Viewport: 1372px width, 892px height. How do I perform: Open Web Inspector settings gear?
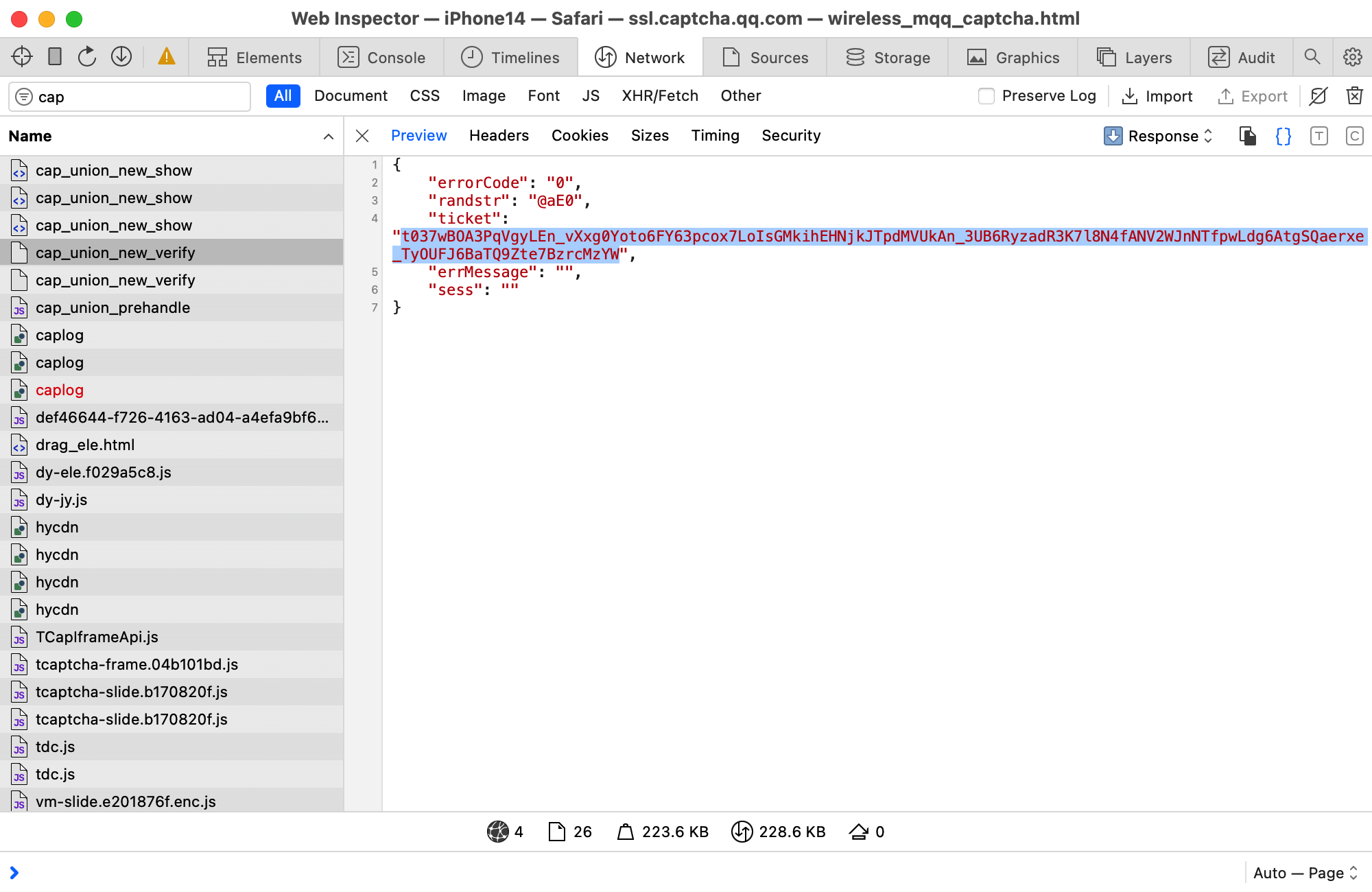[x=1352, y=57]
